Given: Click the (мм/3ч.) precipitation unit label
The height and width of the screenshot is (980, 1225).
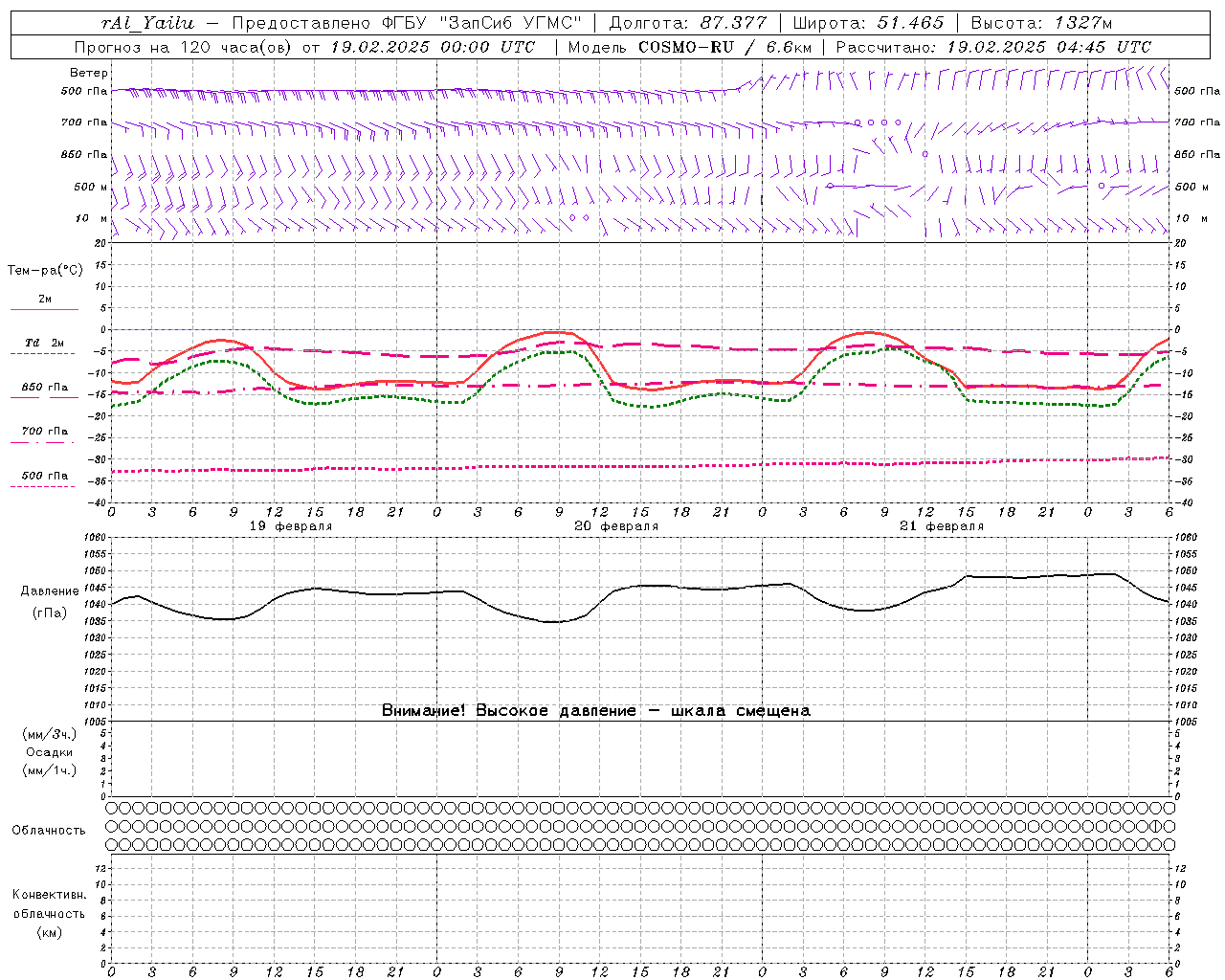Looking at the screenshot, I should tap(50, 734).
